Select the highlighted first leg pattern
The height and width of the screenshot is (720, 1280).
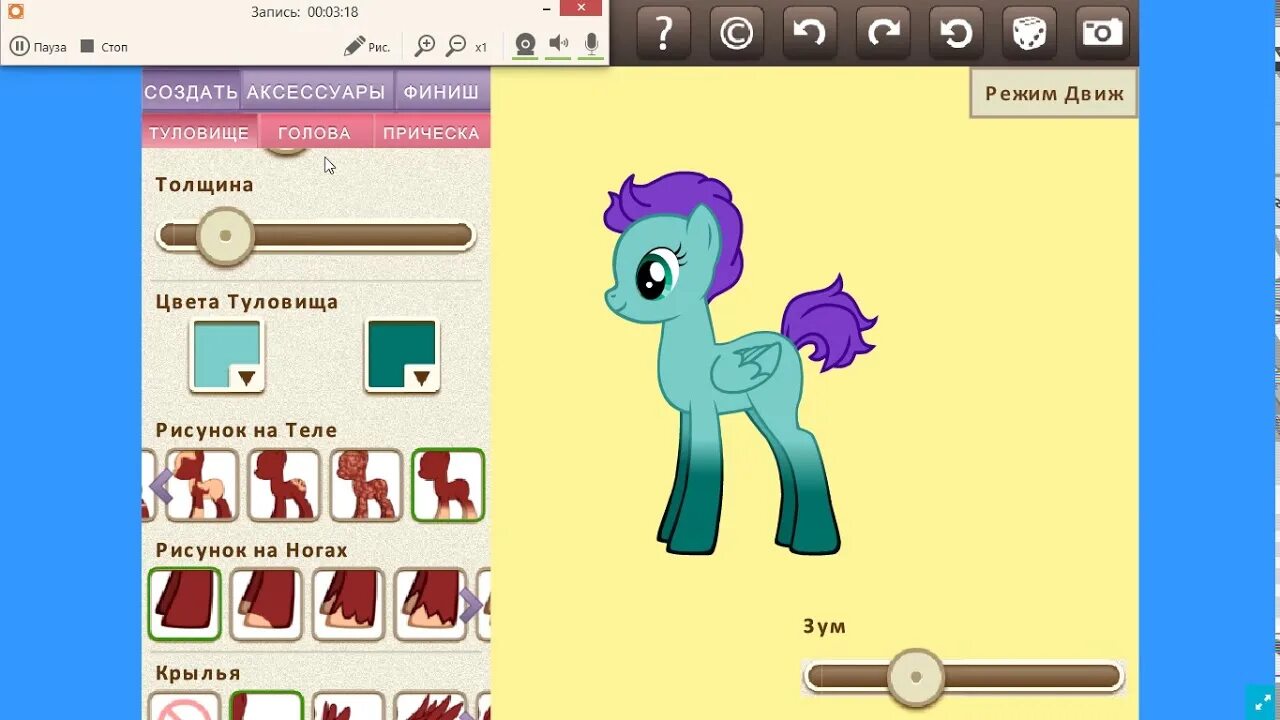[x=184, y=604]
